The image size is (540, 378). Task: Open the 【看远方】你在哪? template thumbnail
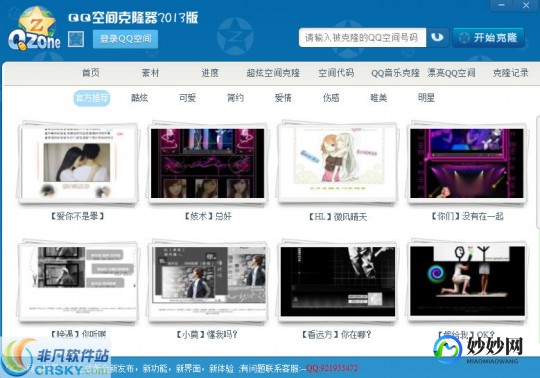pos(338,282)
